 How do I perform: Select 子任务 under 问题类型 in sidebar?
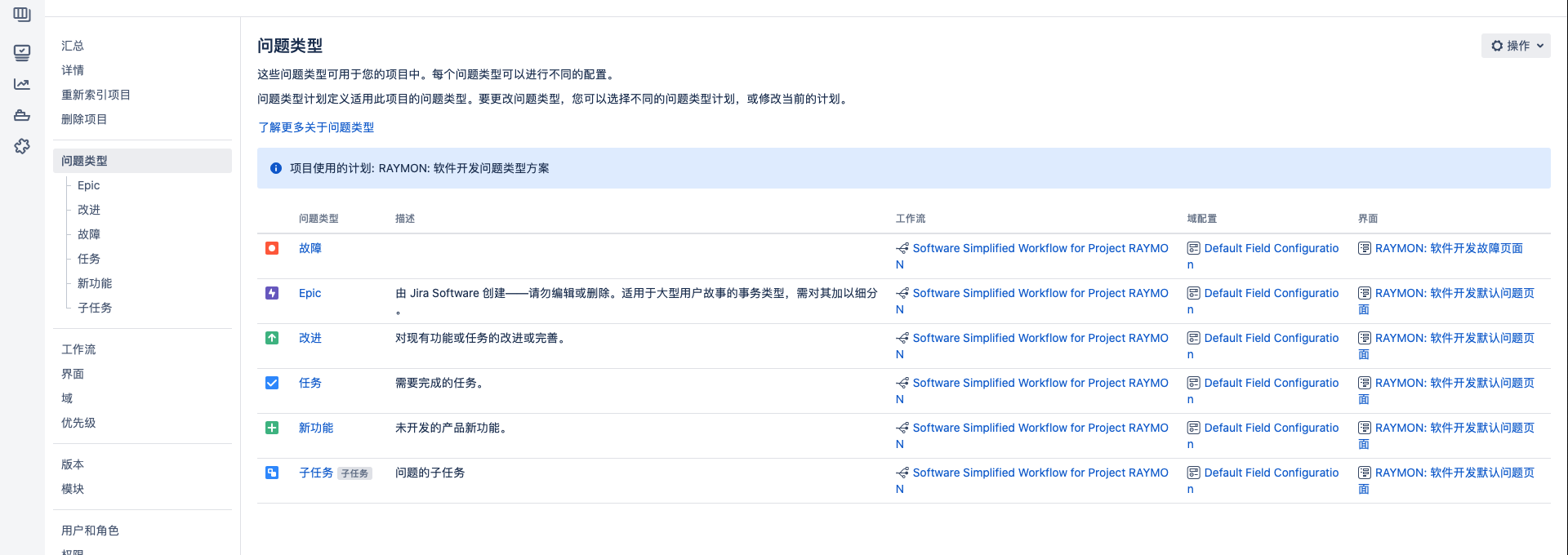pyautogui.click(x=95, y=308)
